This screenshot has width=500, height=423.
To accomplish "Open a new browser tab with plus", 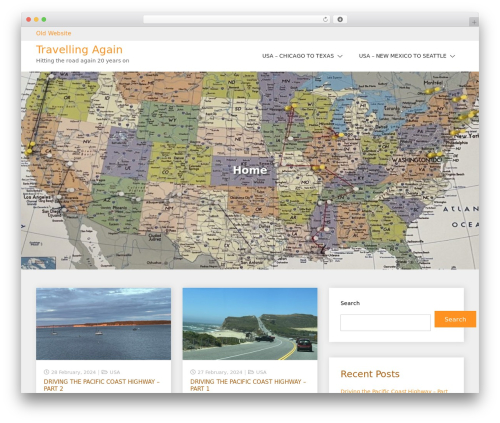I will [474, 22].
